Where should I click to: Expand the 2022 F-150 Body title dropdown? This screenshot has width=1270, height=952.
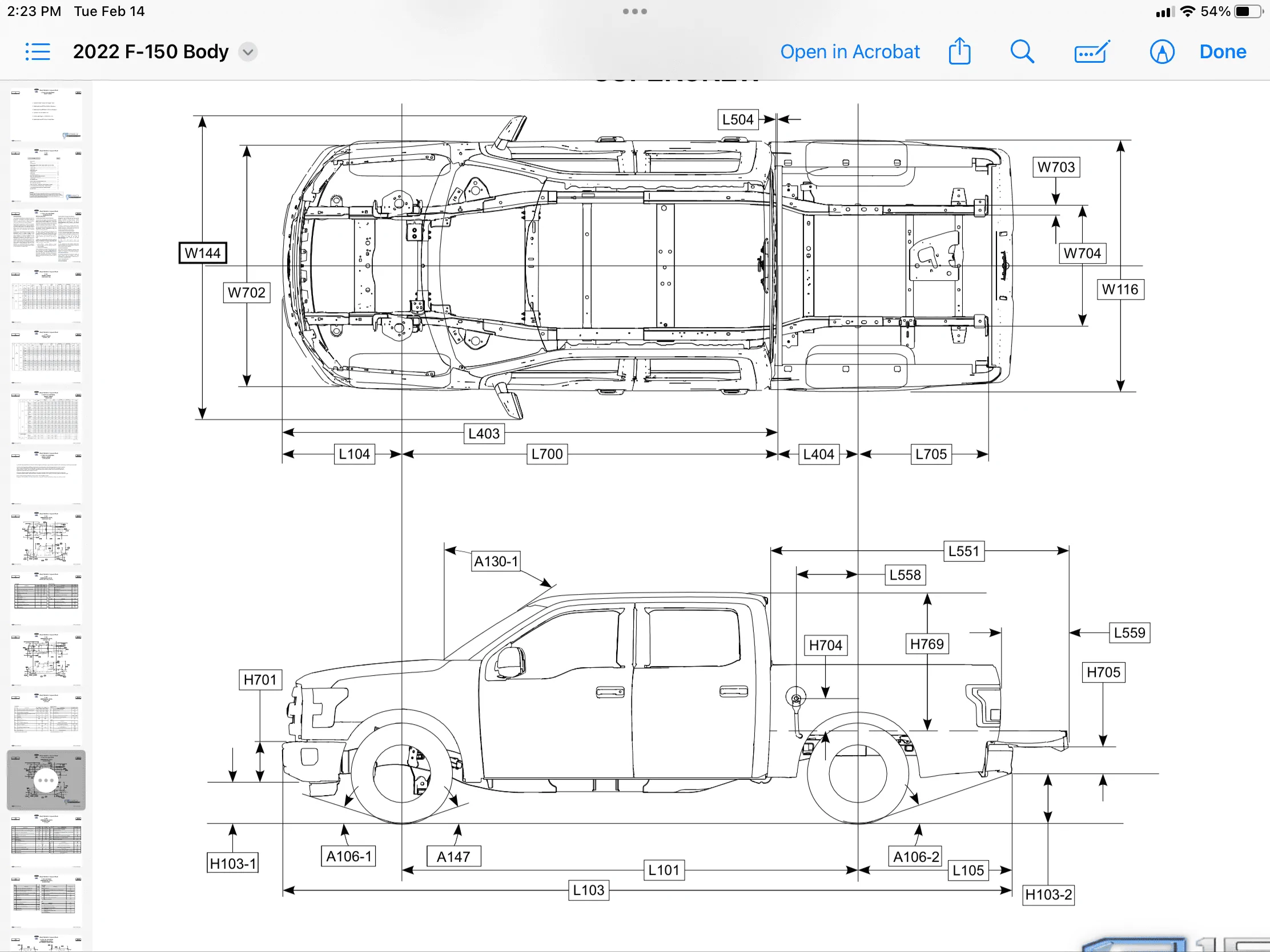coord(247,51)
